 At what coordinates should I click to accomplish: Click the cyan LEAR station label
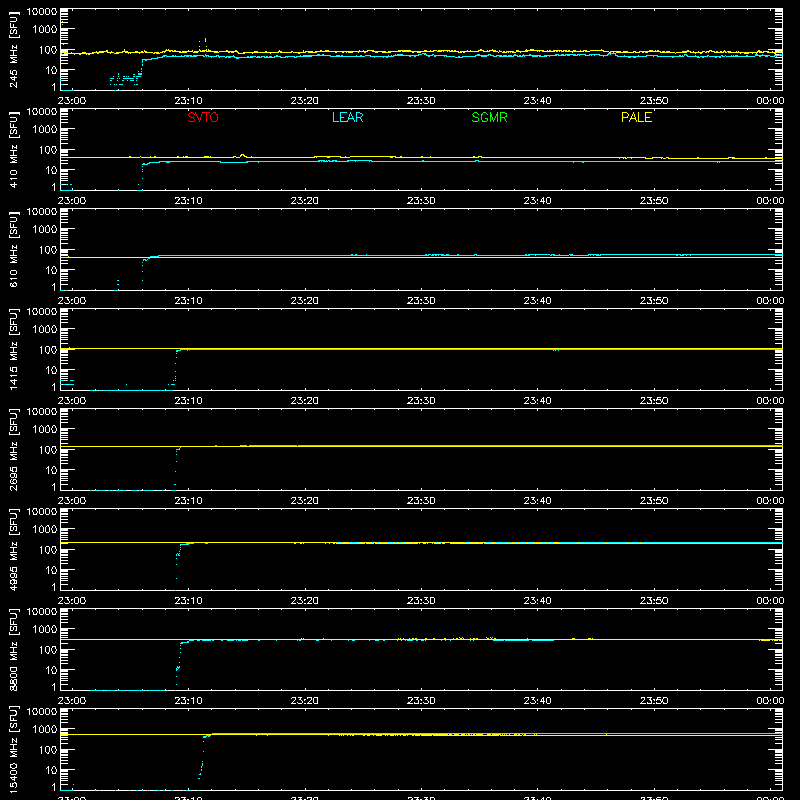[x=347, y=117]
